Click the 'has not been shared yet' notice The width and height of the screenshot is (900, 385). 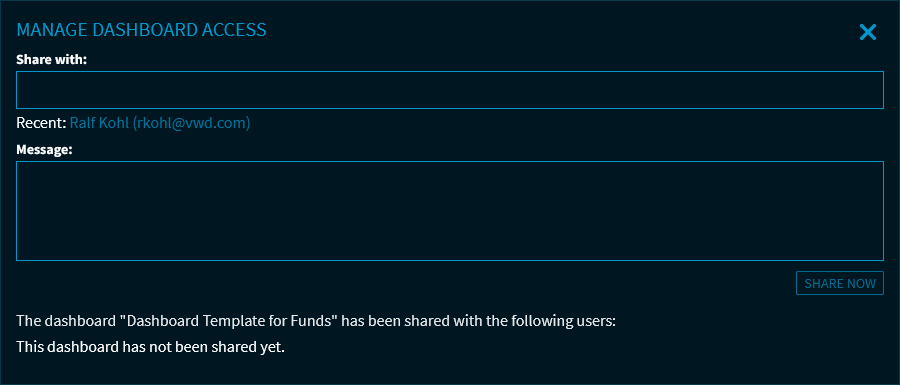point(150,347)
